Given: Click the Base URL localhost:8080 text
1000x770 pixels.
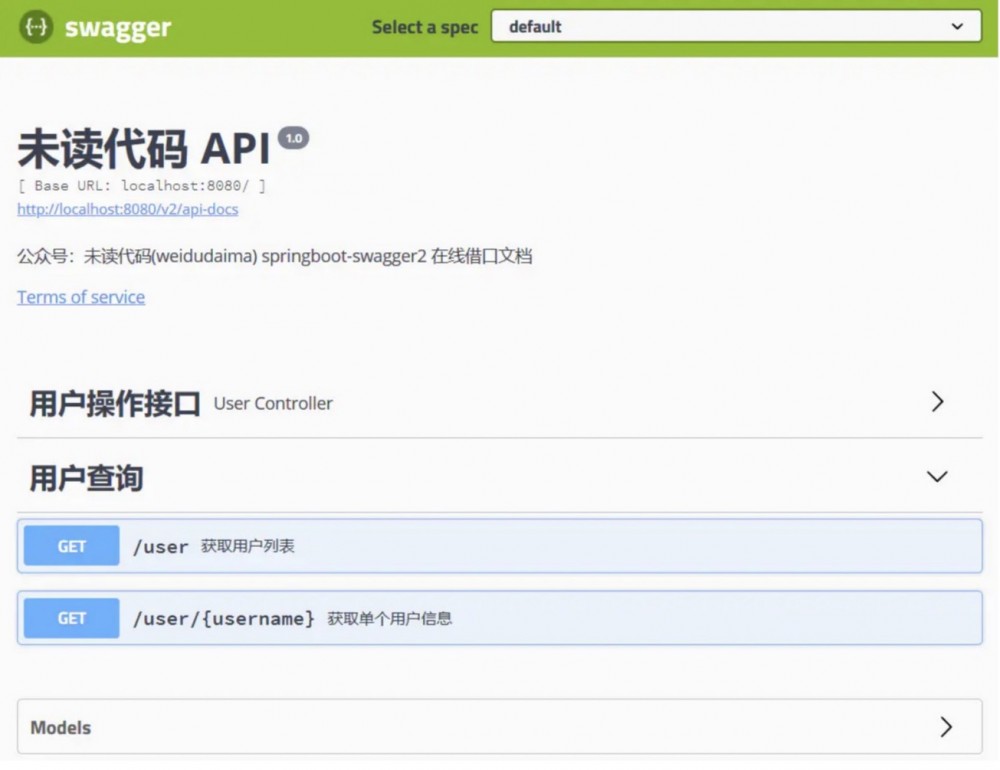Looking at the screenshot, I should pos(142,186).
